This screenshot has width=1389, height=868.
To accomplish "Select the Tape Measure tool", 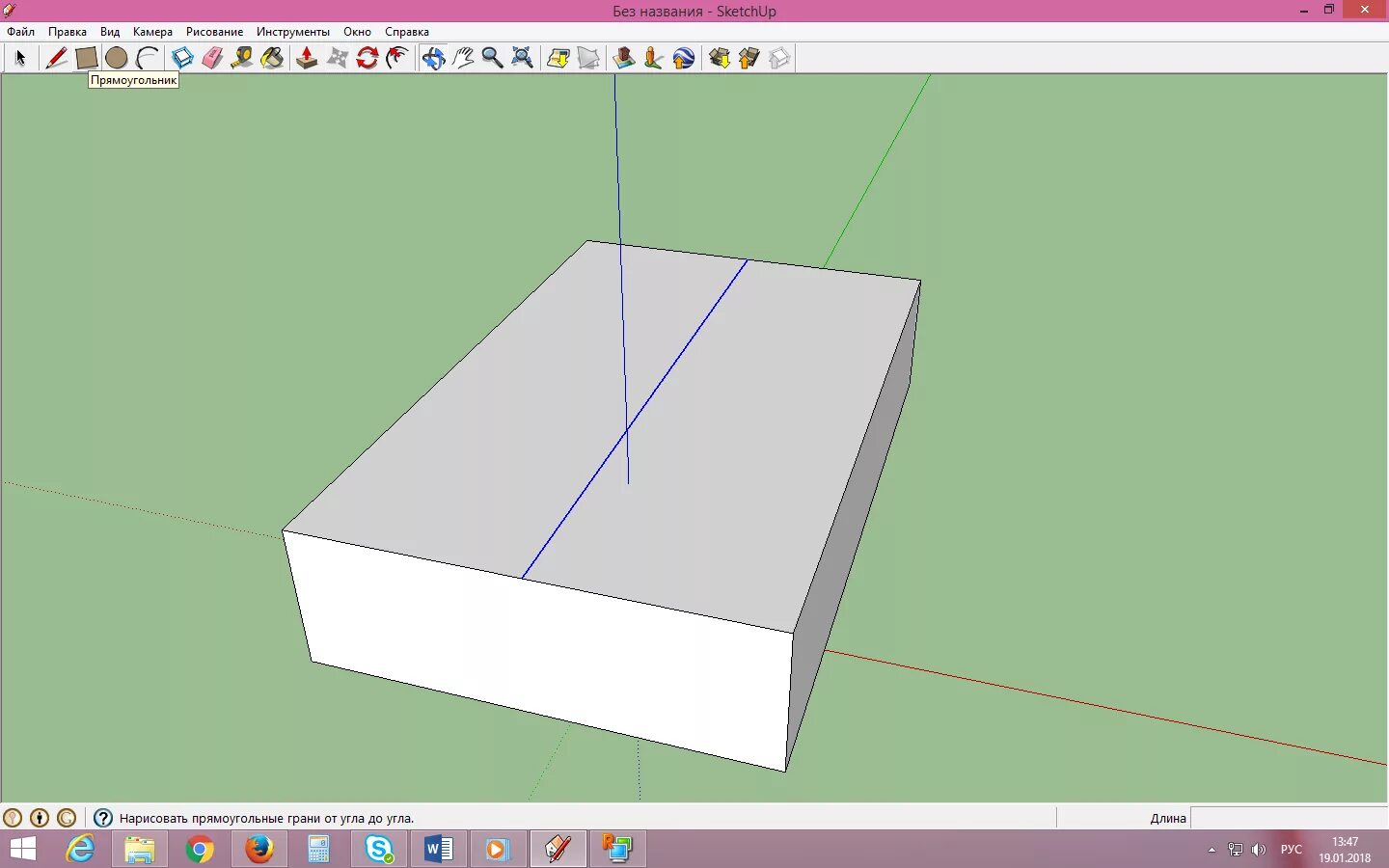I will point(242,58).
